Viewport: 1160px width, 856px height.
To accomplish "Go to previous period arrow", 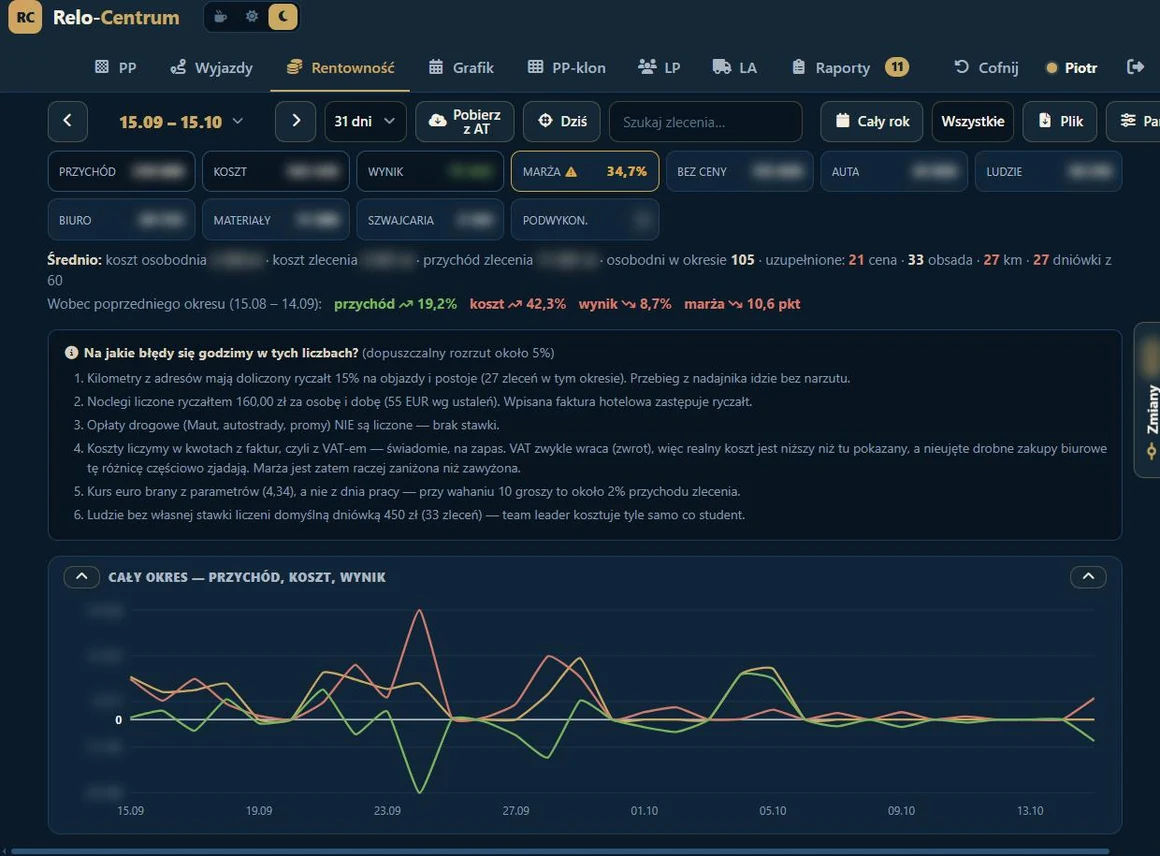I will [67, 121].
